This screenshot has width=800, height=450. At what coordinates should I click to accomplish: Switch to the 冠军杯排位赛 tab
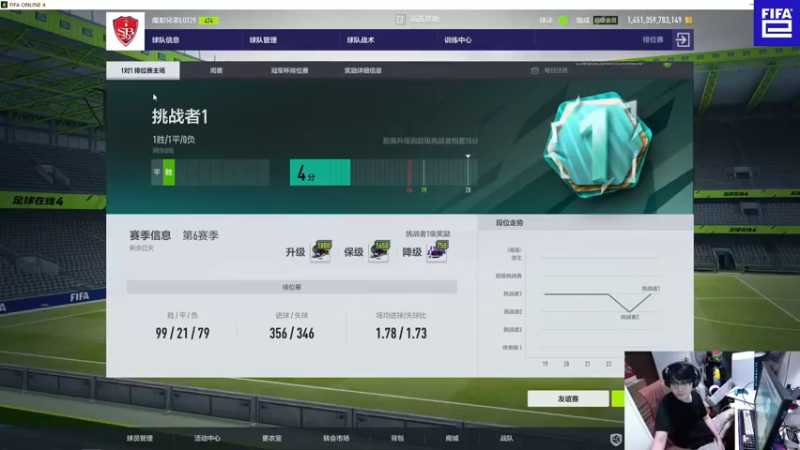click(x=289, y=70)
